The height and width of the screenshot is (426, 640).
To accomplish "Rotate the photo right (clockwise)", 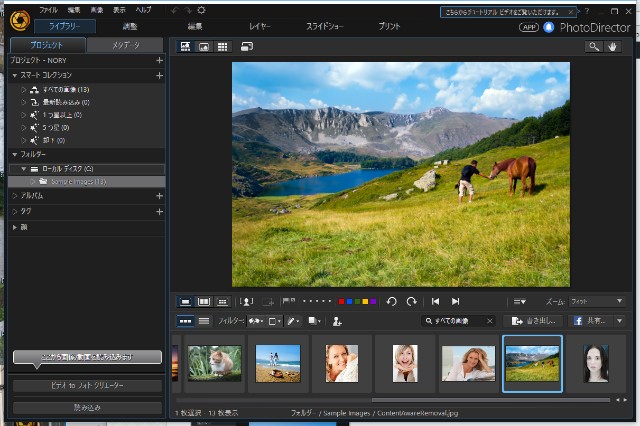I will point(411,301).
